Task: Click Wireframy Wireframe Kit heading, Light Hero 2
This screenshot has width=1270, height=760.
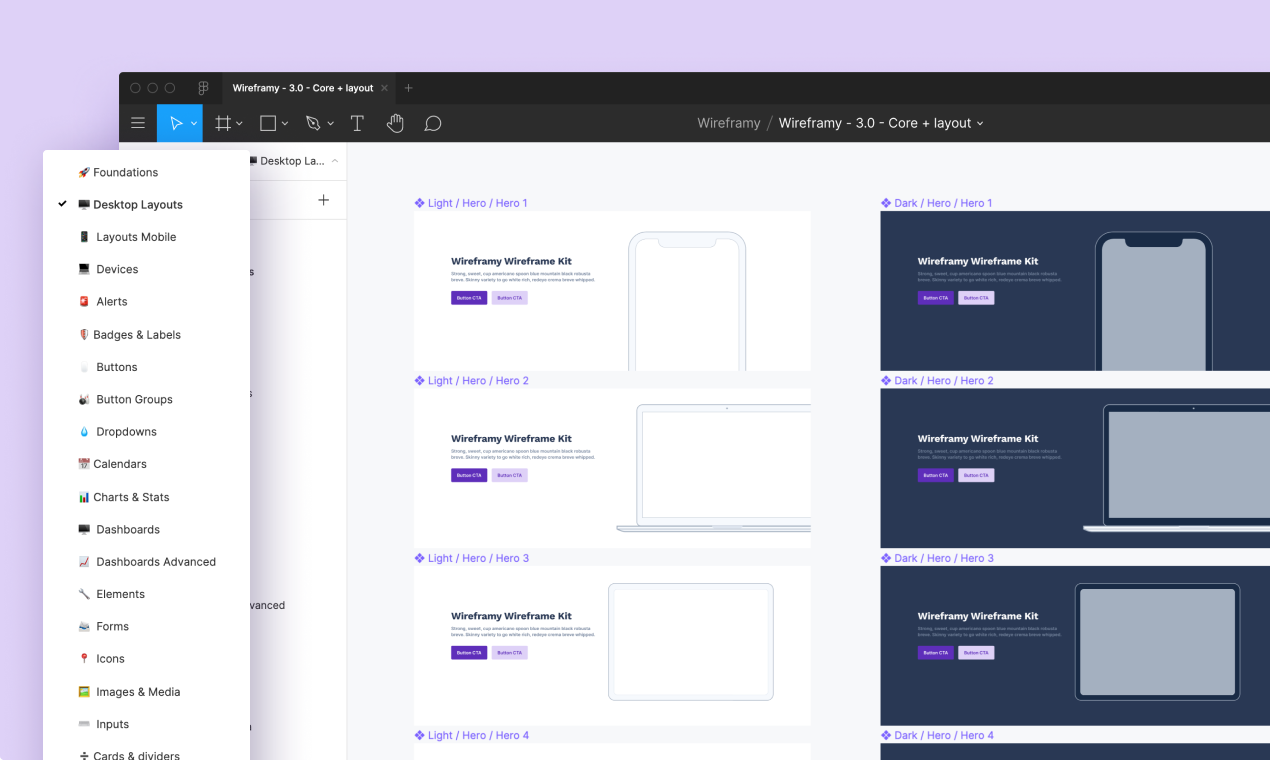Action: pos(511,439)
